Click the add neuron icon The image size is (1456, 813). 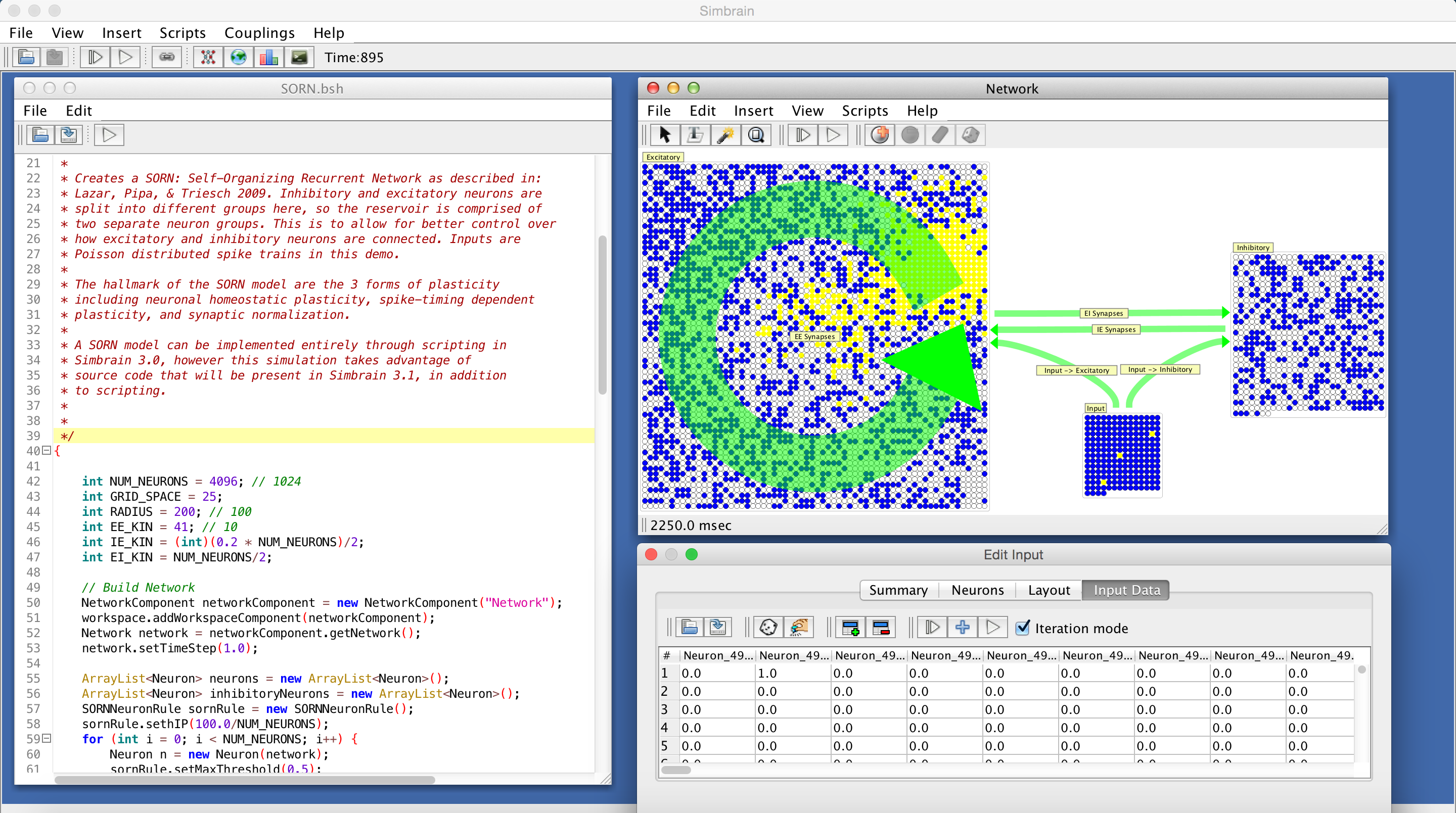[880, 135]
